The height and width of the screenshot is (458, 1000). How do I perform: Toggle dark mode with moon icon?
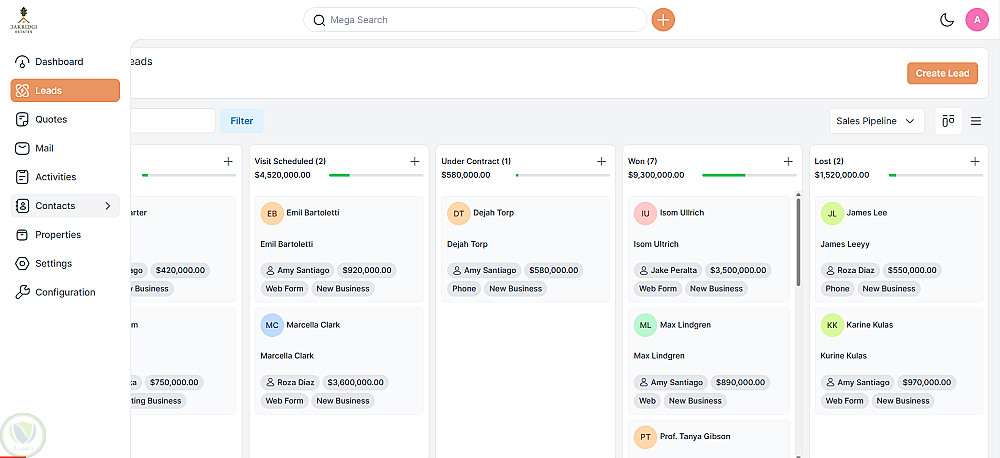coord(947,20)
